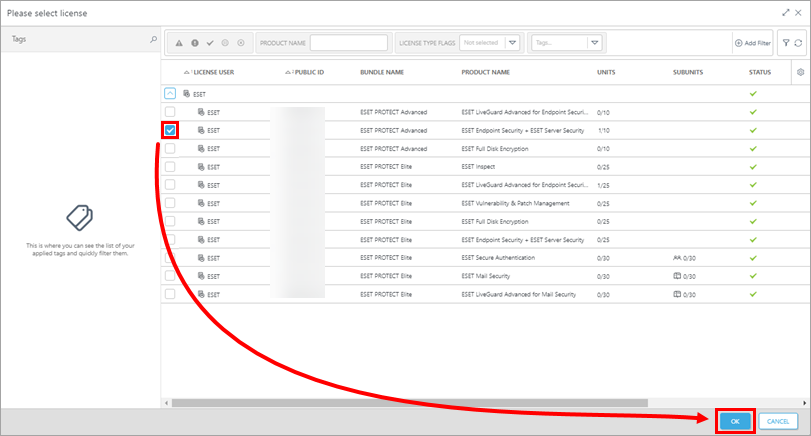Tick the Vulnerability & Patch Management checkbox
The width and height of the screenshot is (811, 436).
coord(170,203)
